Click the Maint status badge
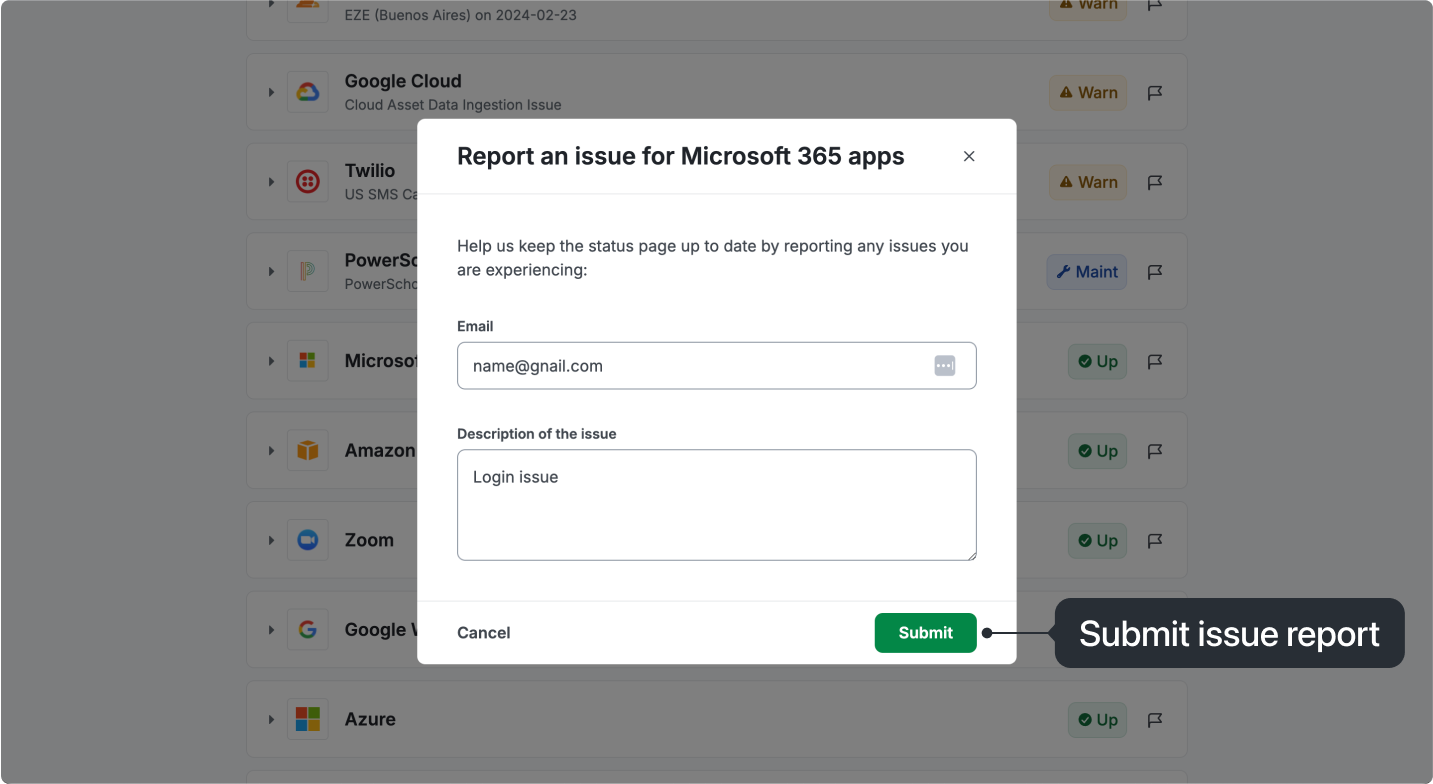The height and width of the screenshot is (784, 1433). tap(1087, 272)
